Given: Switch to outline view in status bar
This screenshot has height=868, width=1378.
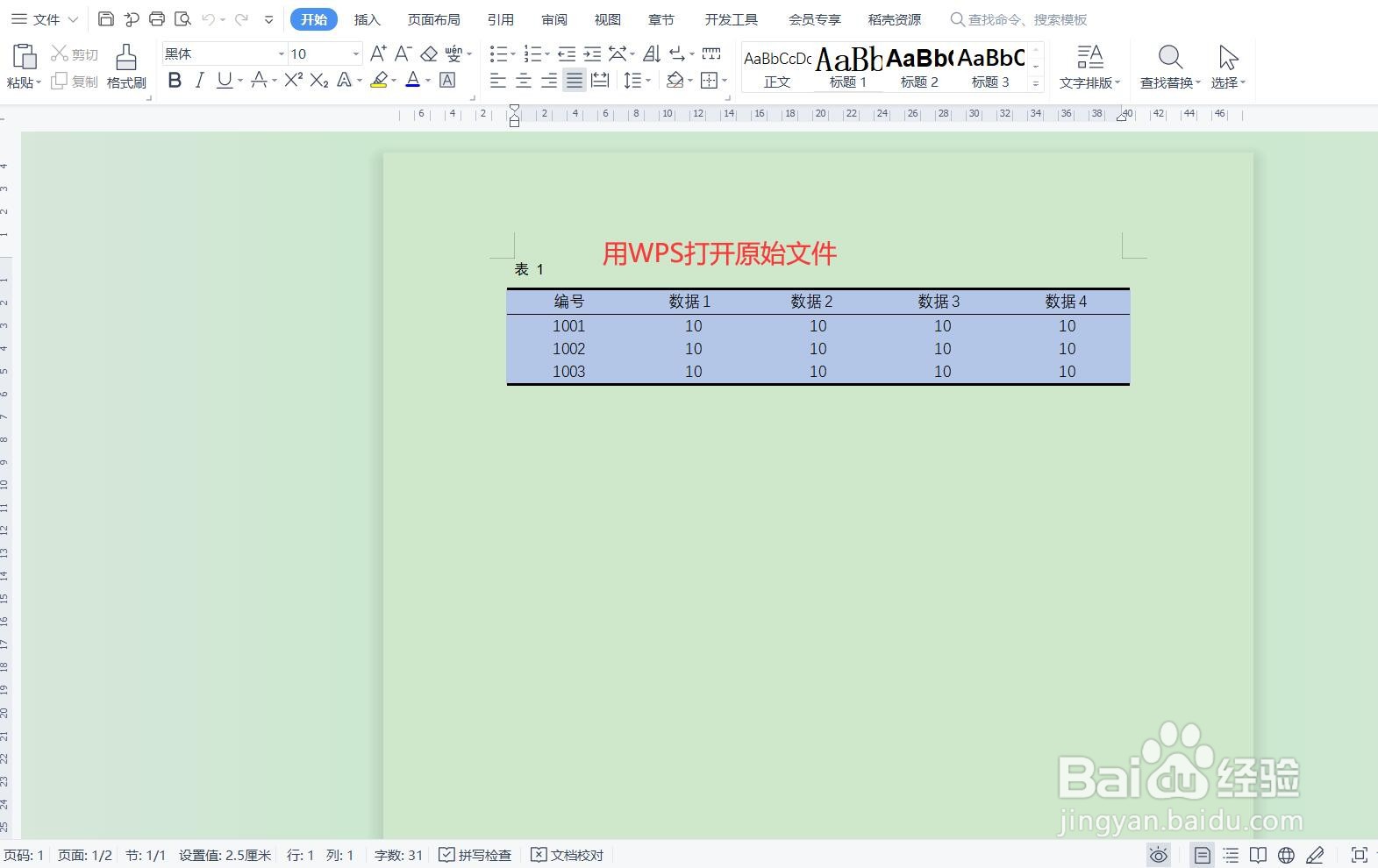Looking at the screenshot, I should (1232, 855).
